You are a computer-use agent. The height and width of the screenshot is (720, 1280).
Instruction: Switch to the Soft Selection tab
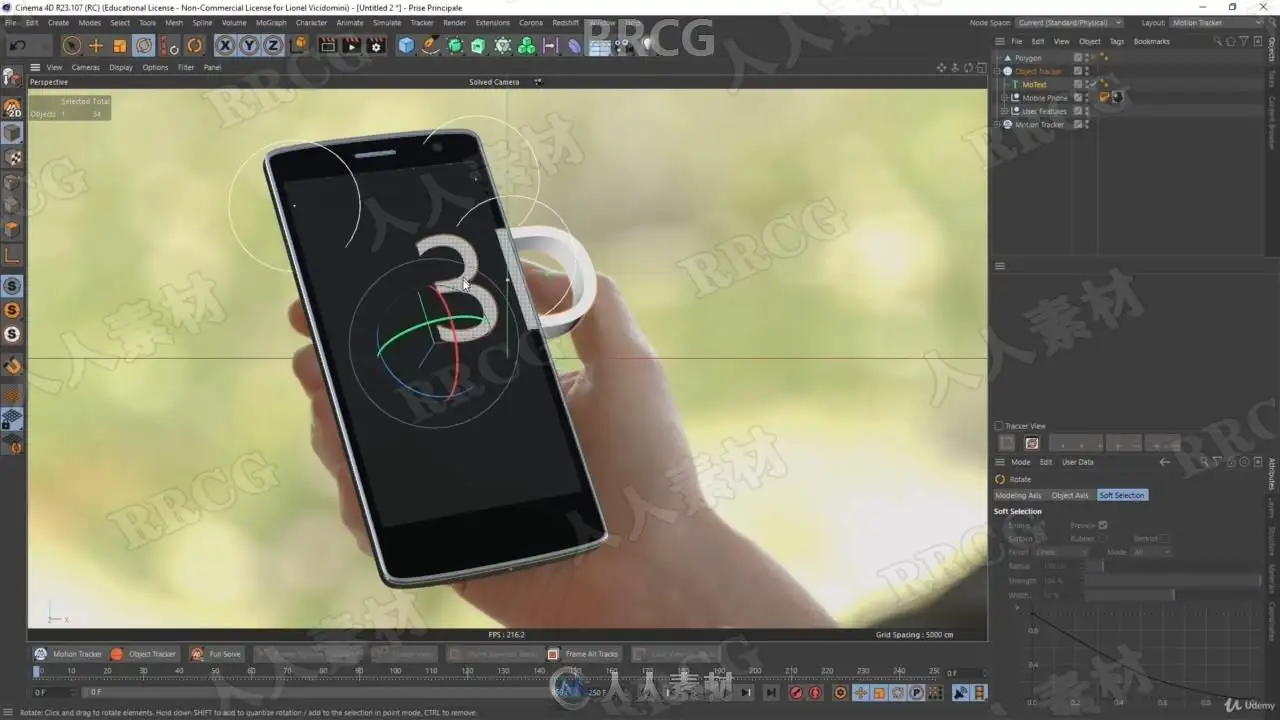(1122, 495)
